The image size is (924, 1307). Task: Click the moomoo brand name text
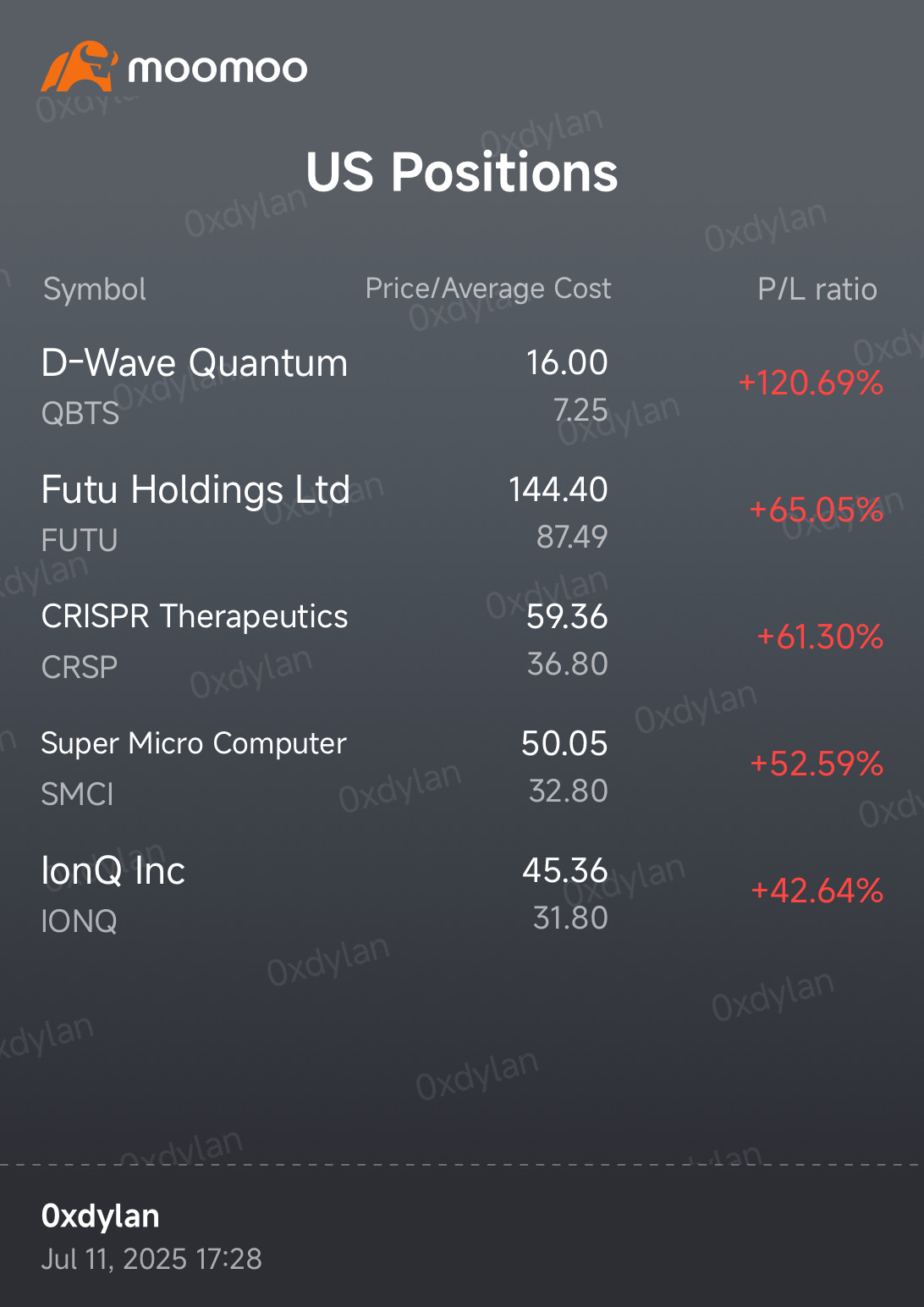pos(217,69)
